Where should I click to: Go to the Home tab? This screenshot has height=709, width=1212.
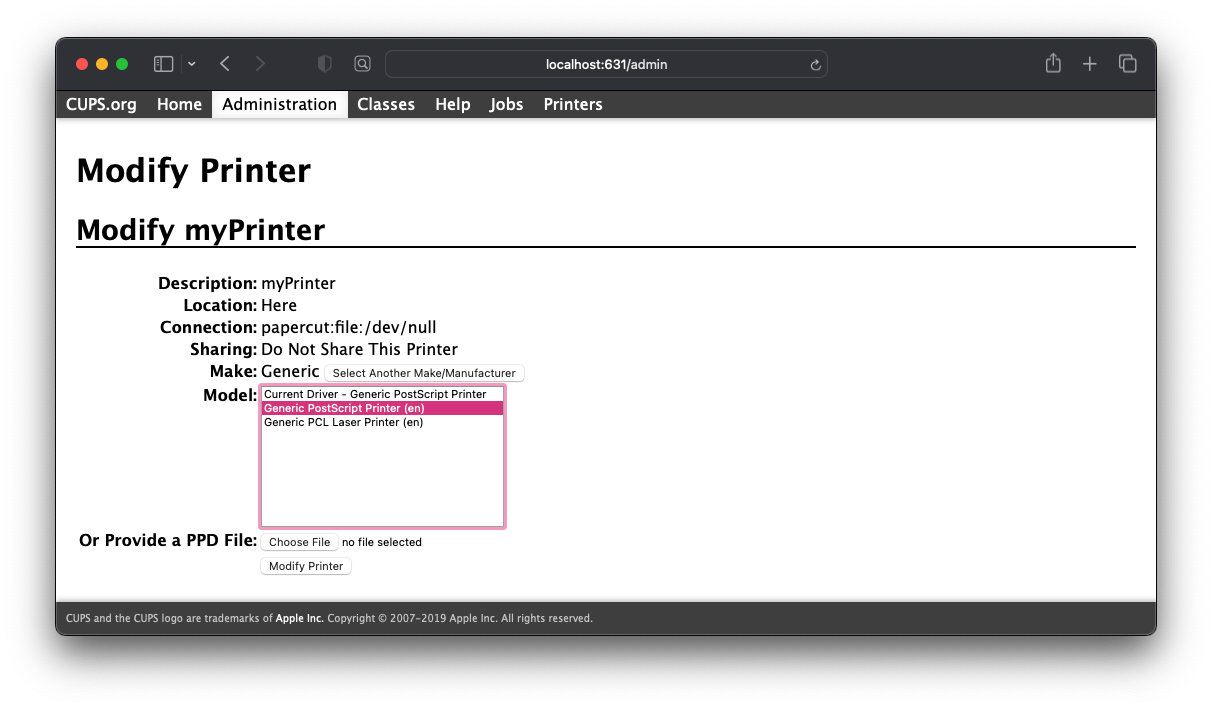point(179,104)
